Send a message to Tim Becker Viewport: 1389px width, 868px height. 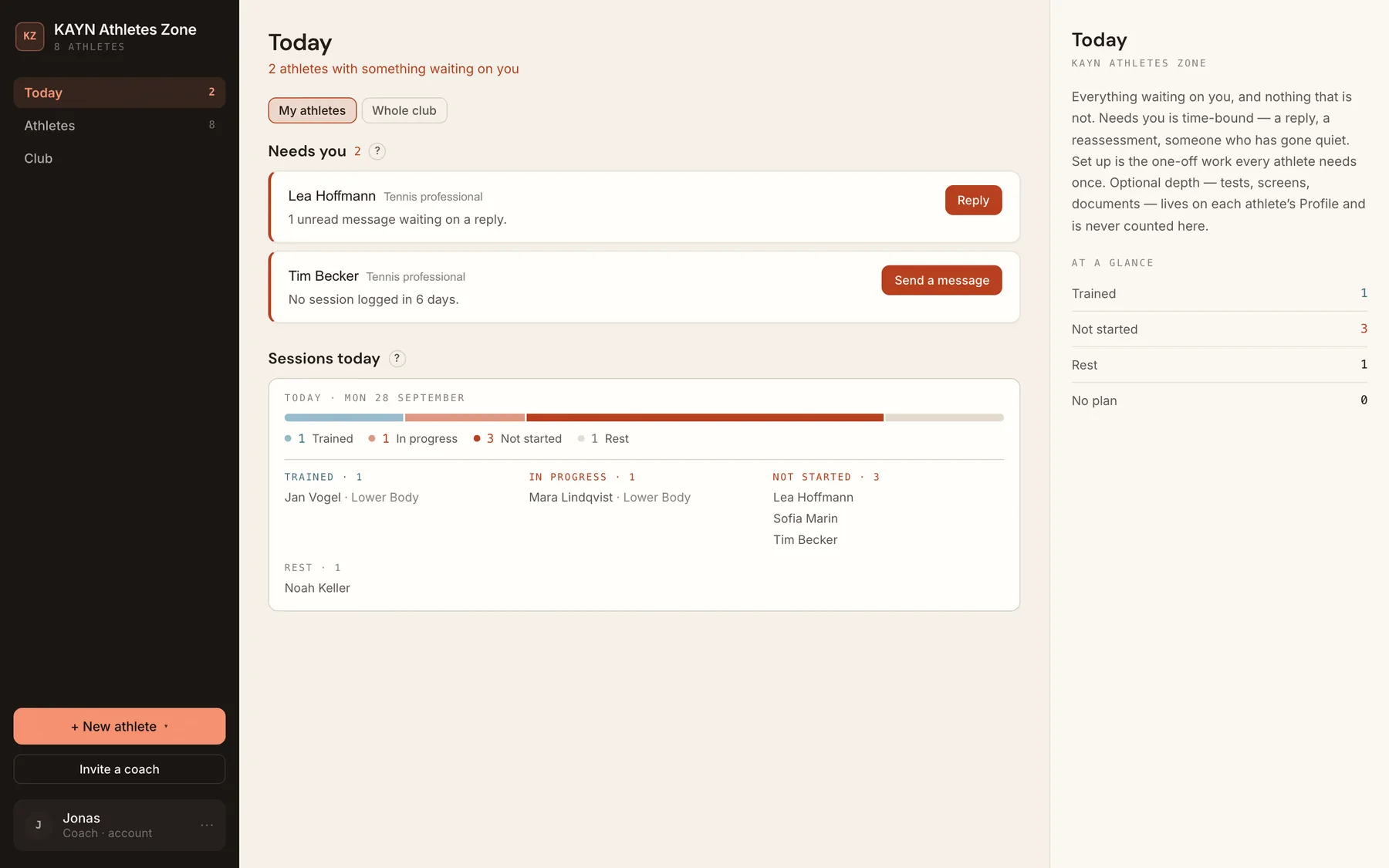(x=941, y=280)
